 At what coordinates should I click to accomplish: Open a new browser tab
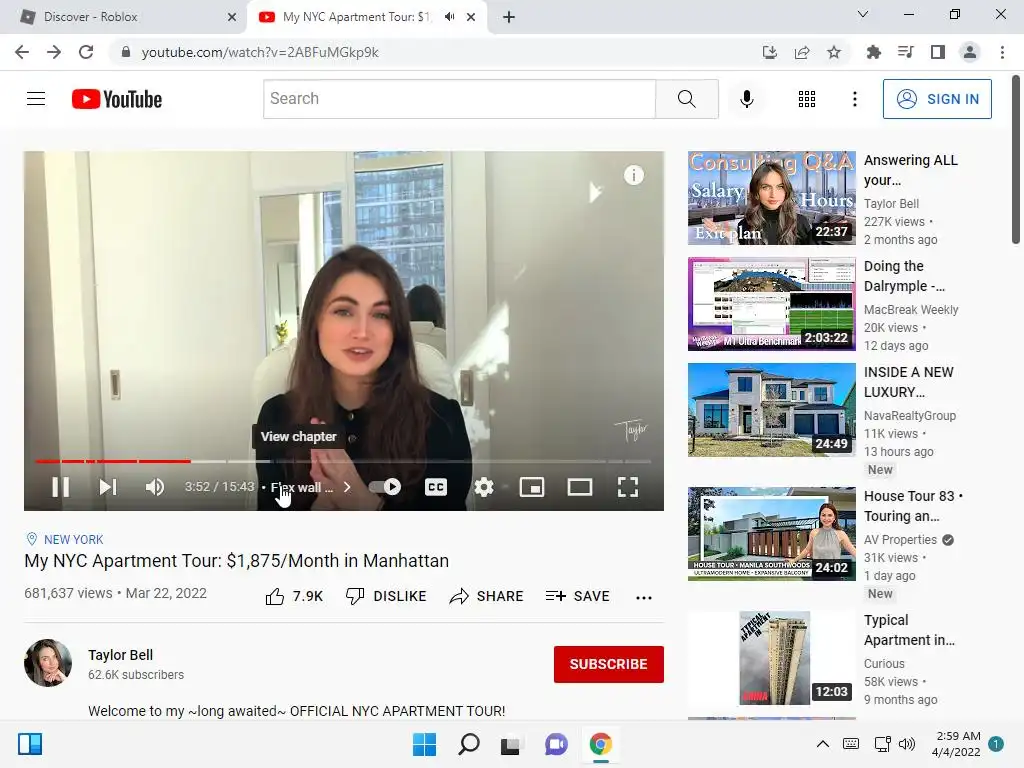point(509,17)
